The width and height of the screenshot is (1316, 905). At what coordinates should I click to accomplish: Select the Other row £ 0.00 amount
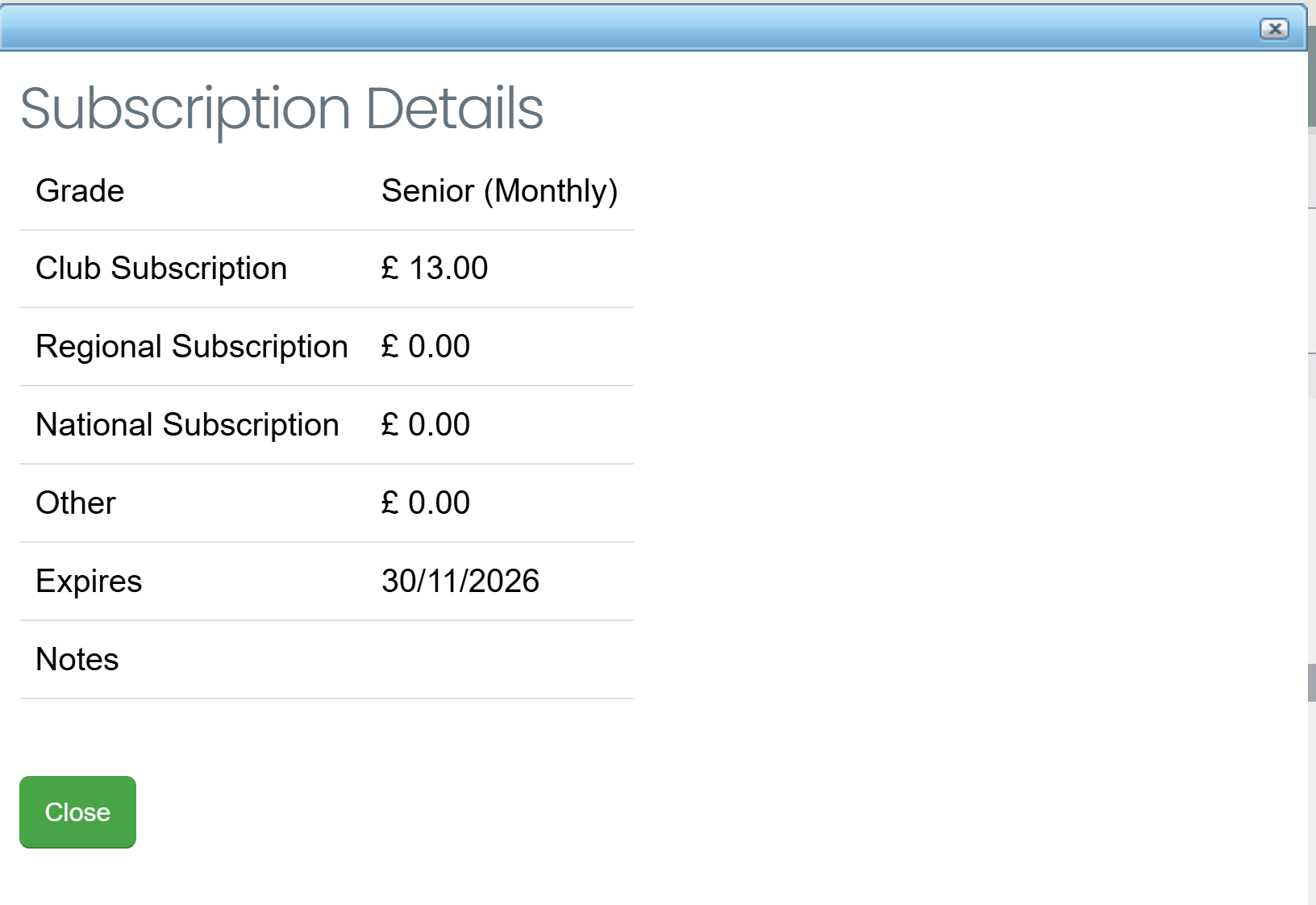(425, 503)
